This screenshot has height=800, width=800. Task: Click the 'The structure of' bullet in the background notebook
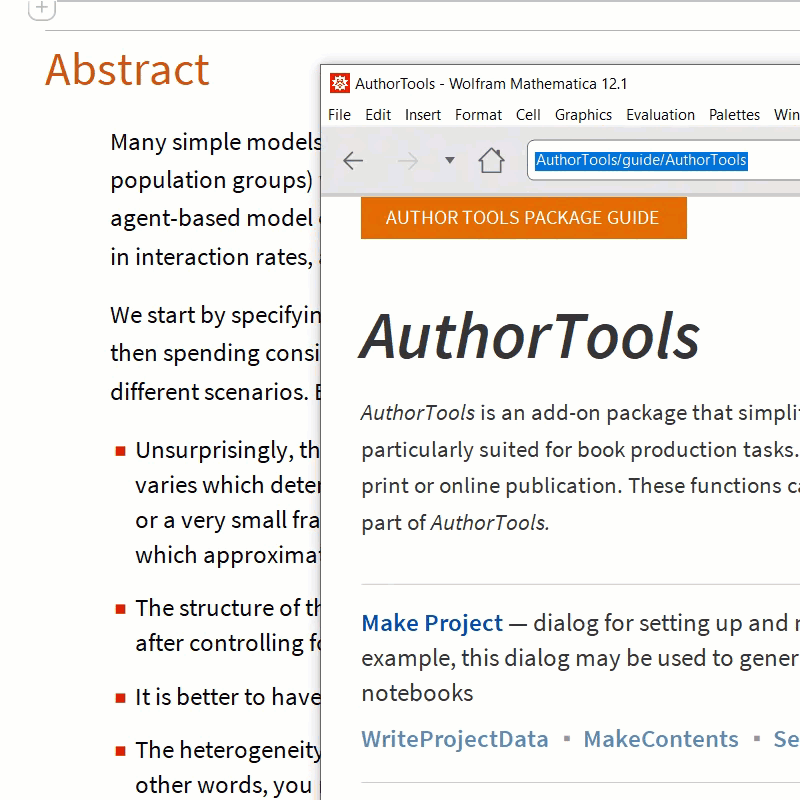pyautogui.click(x=228, y=626)
